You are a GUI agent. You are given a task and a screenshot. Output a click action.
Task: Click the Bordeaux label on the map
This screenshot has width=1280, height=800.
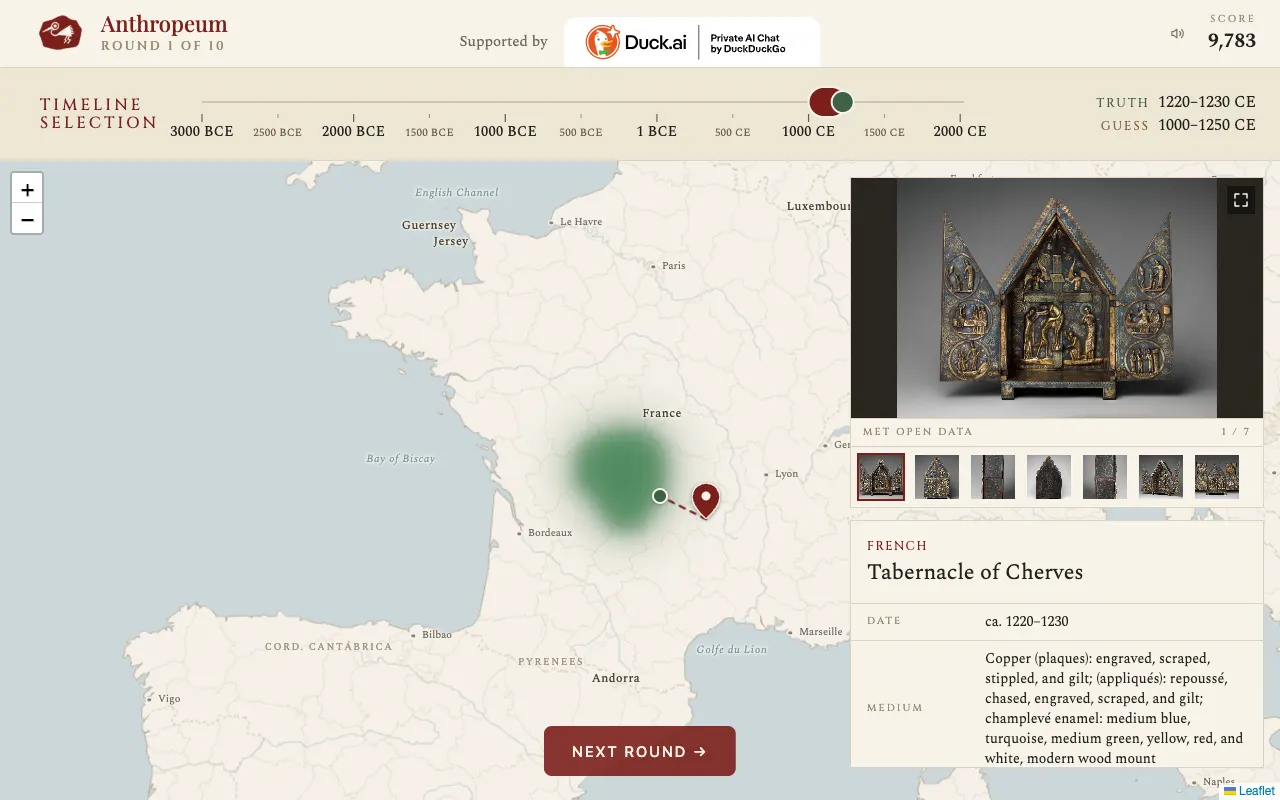coord(550,533)
